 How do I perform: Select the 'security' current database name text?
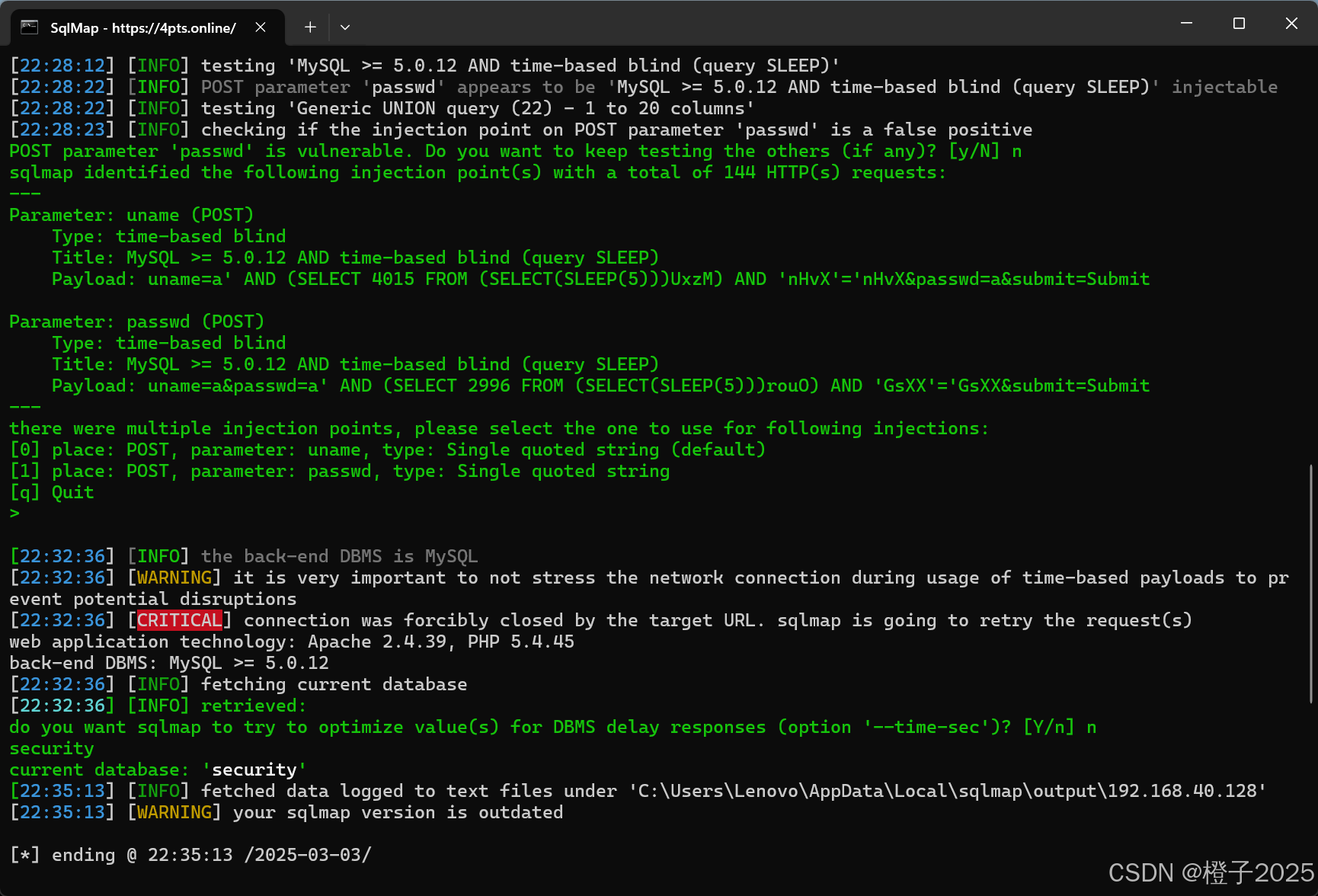(x=254, y=770)
